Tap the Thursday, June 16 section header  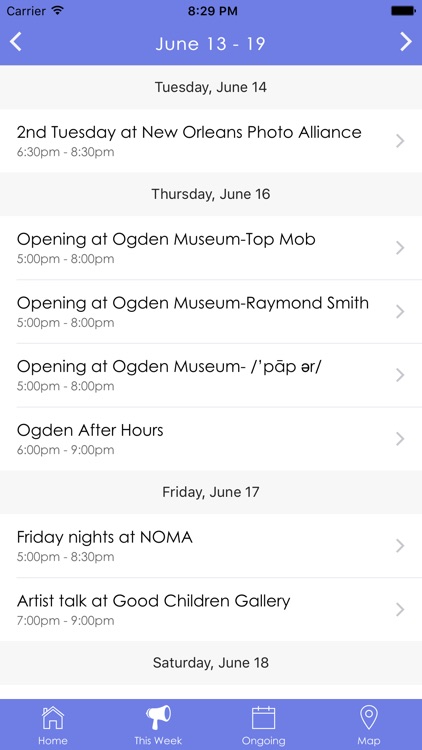(x=211, y=194)
